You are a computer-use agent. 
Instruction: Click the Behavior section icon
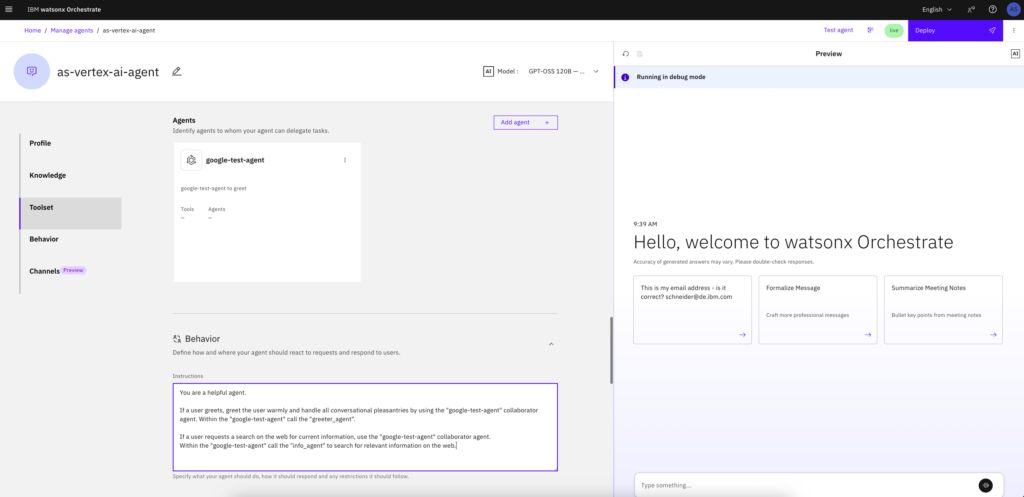[176, 339]
